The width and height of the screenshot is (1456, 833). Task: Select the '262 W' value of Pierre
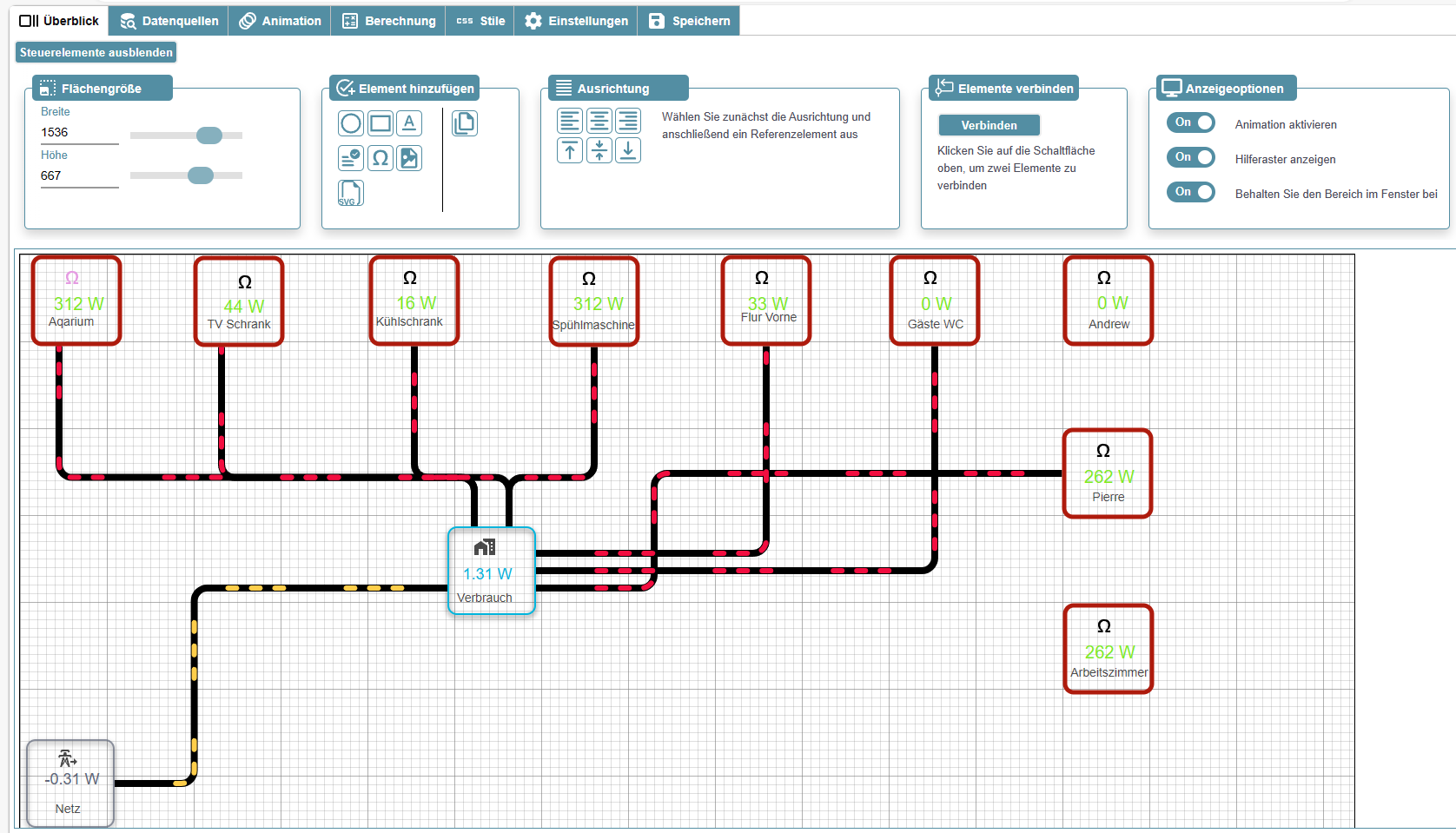click(1109, 477)
